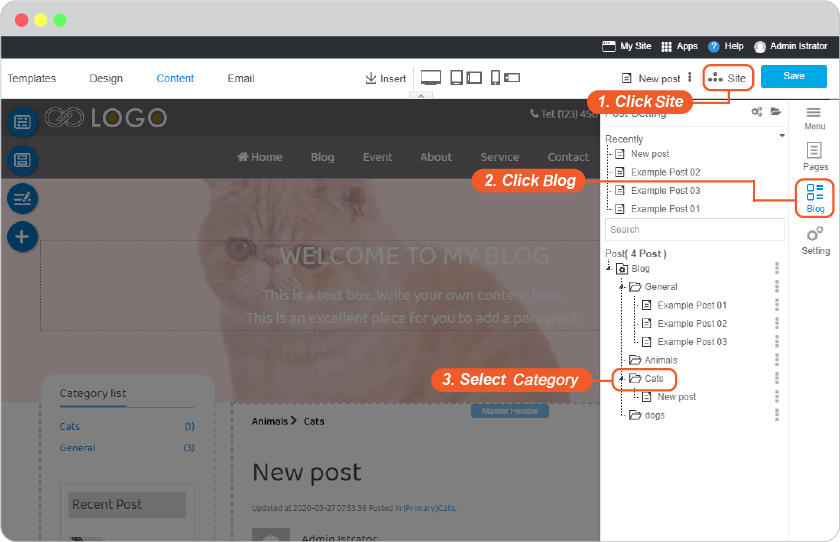Select tablet landscape preview icon
This screenshot has width=840, height=542.
tap(474, 78)
